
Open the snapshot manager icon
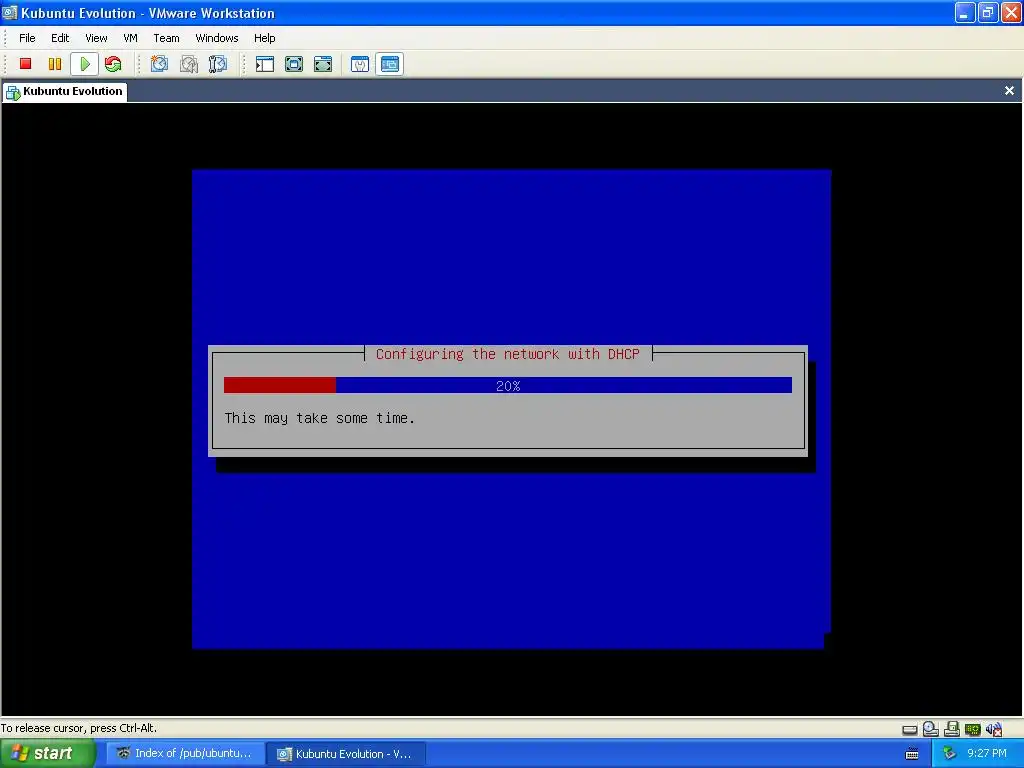217,63
